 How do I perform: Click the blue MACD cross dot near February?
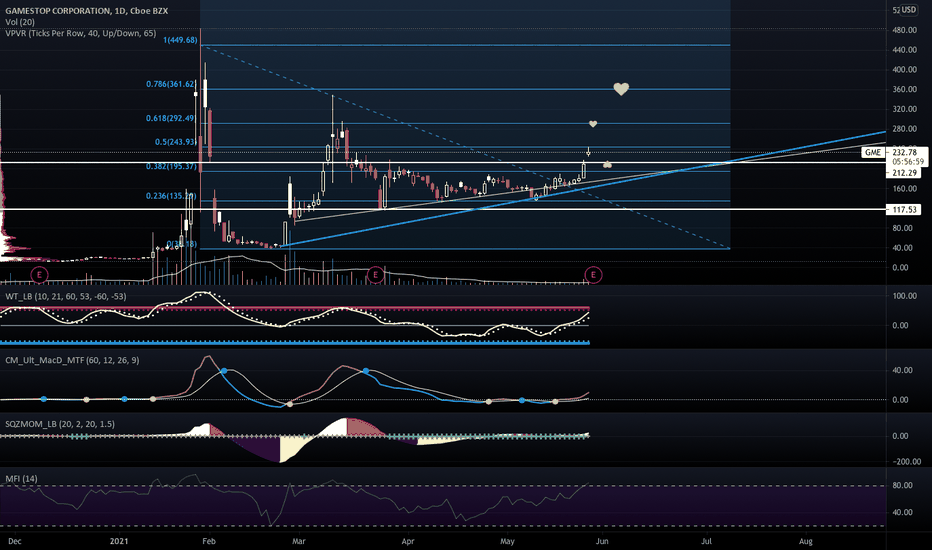[x=223, y=370]
